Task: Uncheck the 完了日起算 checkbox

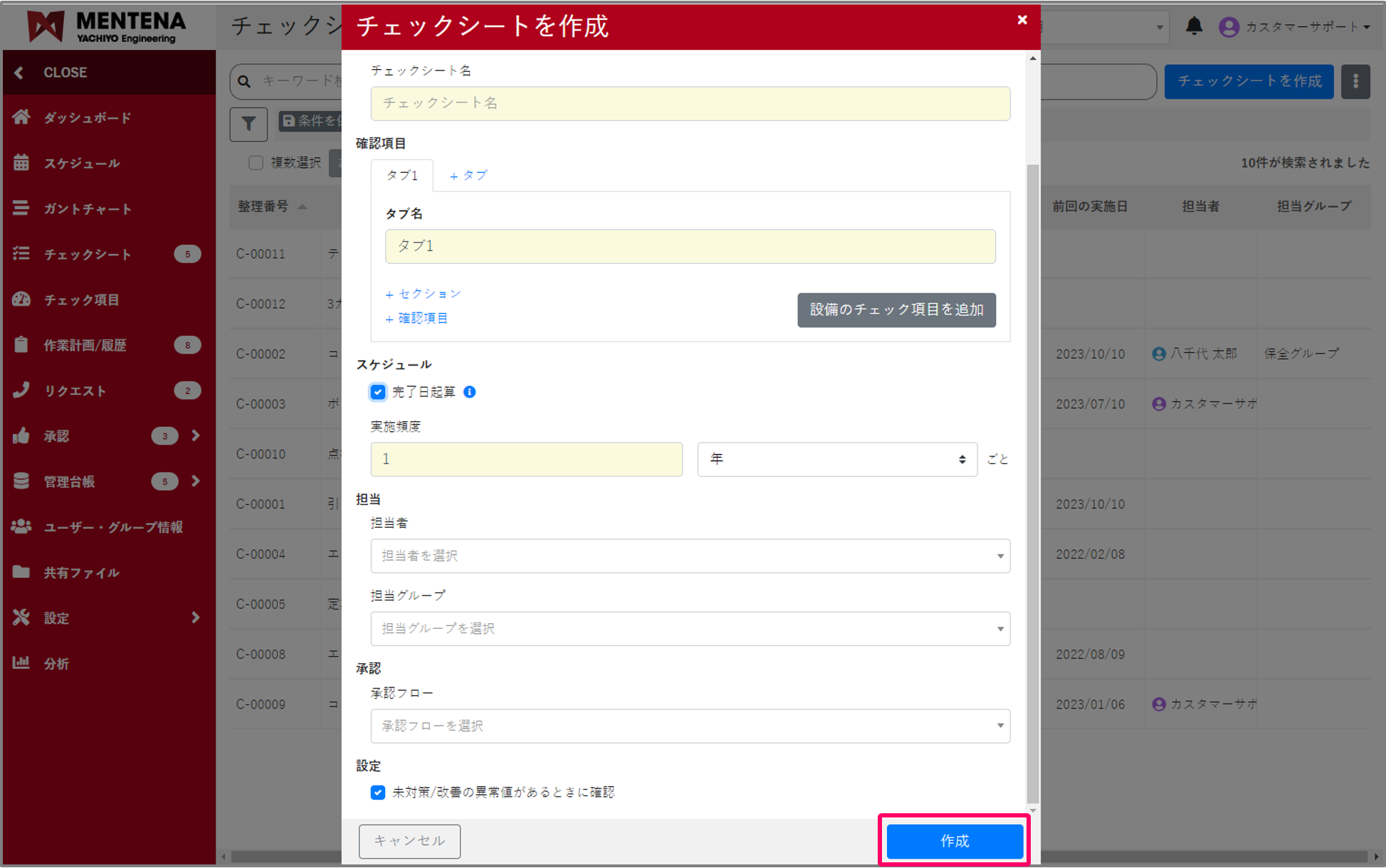Action: point(378,392)
